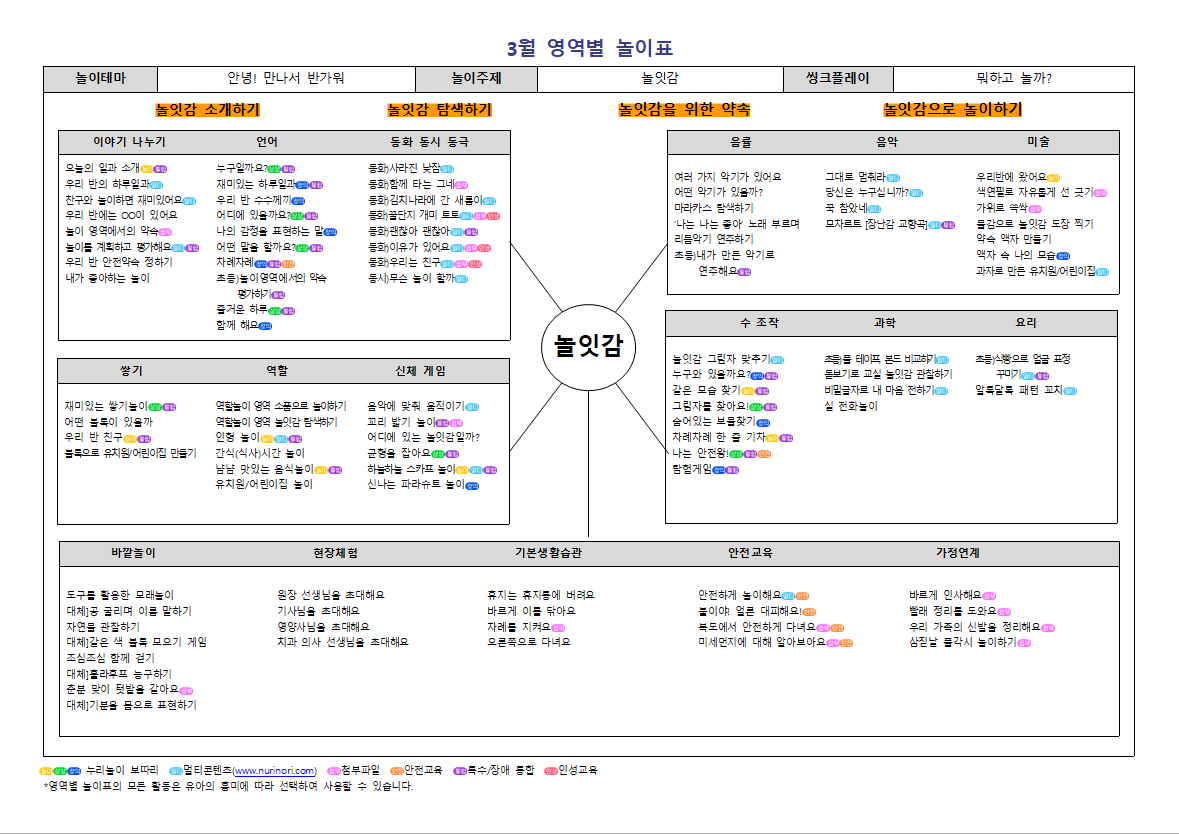This screenshot has width=1179, height=834.
Task: Select the science activity '실 전화놀이'
Action: [850, 406]
